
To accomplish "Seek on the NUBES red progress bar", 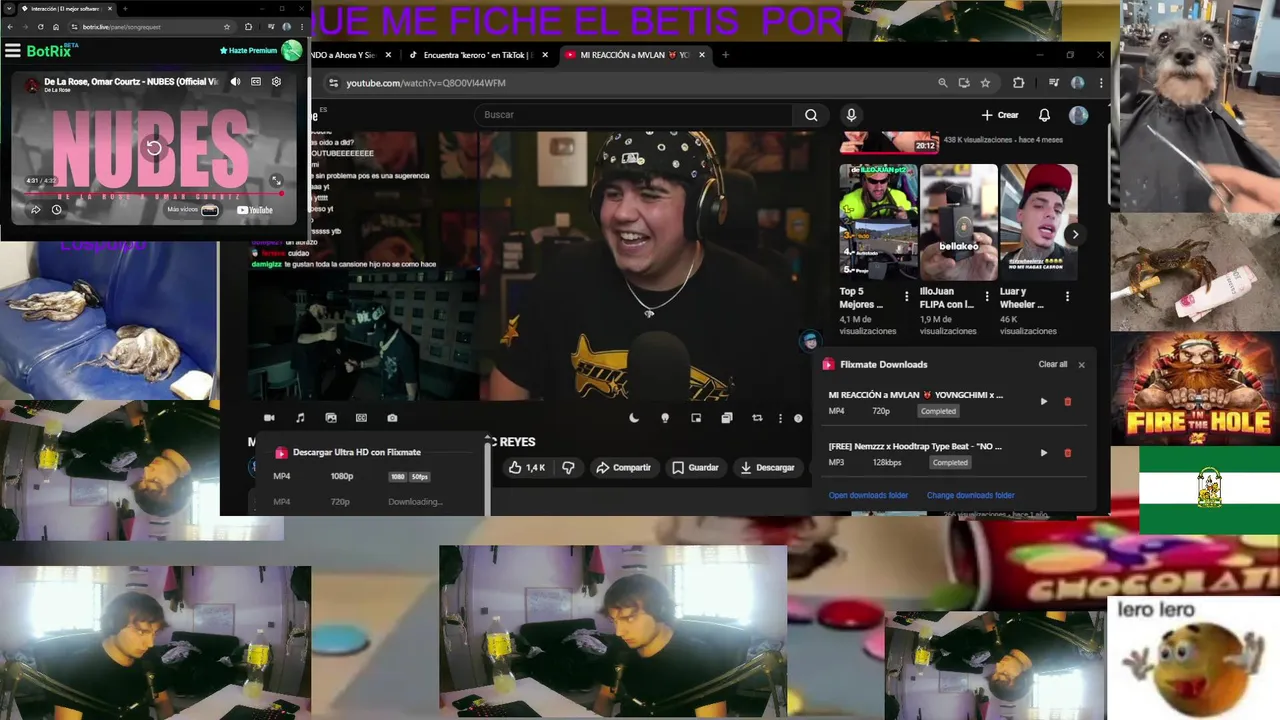I will click(x=154, y=193).
